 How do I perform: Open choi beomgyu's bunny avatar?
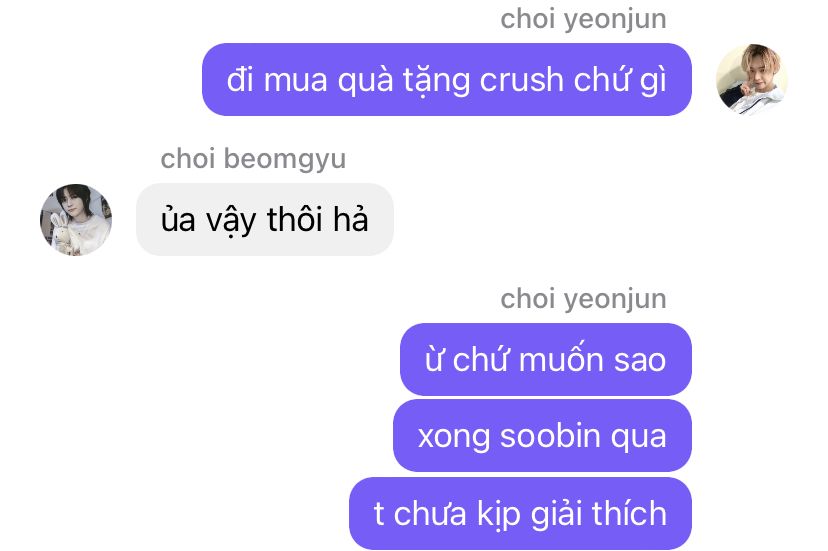(x=76, y=220)
